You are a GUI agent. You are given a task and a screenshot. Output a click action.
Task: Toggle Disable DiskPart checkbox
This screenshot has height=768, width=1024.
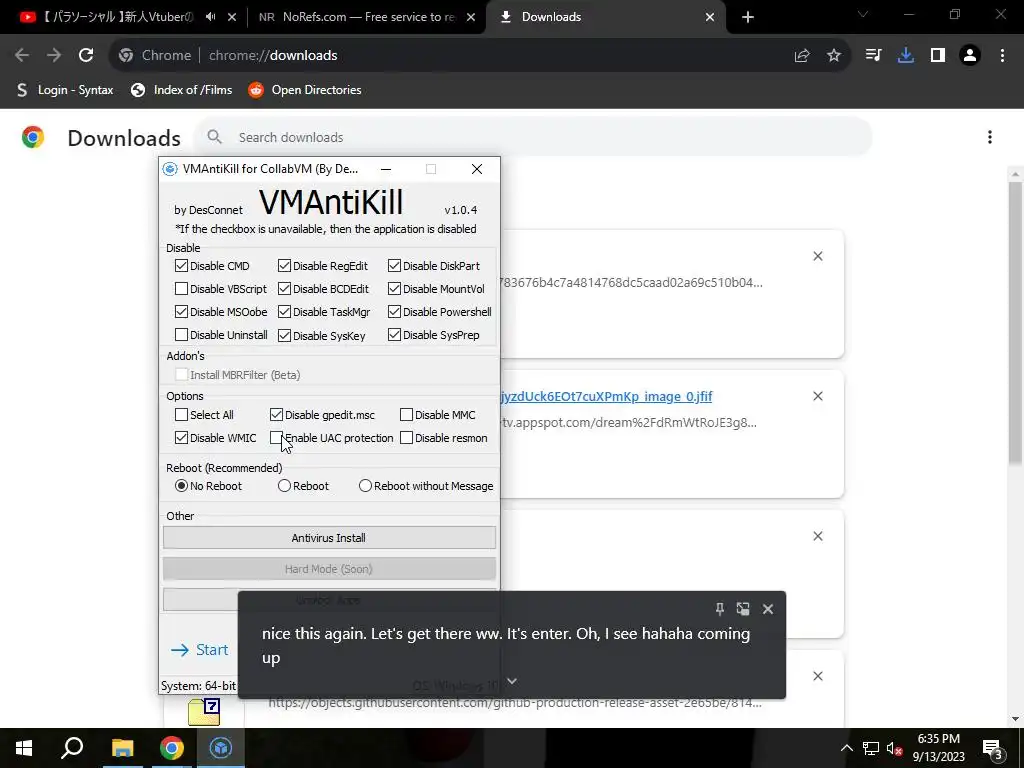tap(394, 266)
